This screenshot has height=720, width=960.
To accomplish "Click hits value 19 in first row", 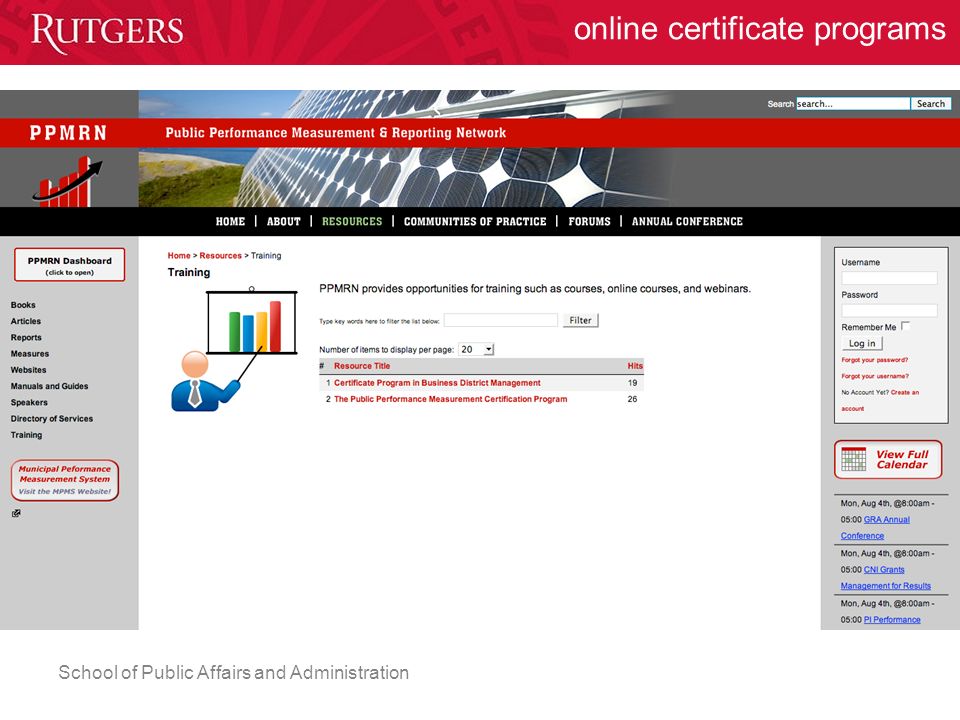I will pyautogui.click(x=632, y=383).
